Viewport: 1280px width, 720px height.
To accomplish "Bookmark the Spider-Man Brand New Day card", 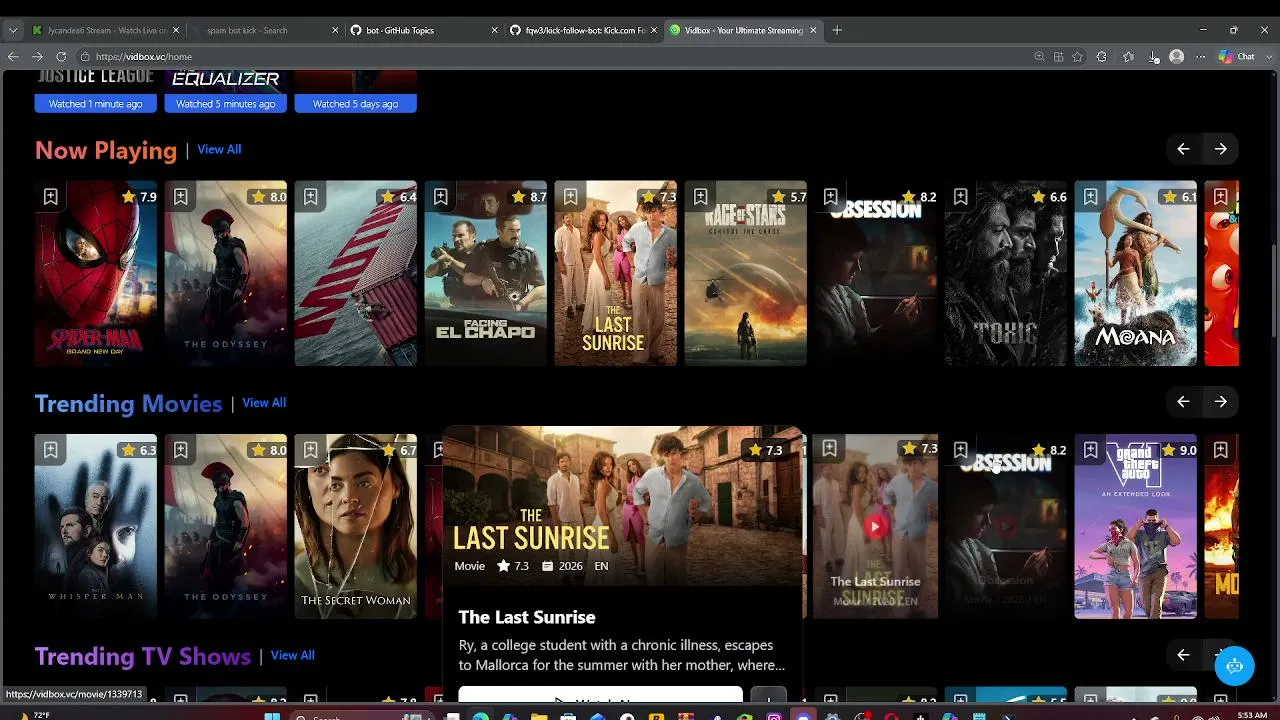I will (50, 197).
